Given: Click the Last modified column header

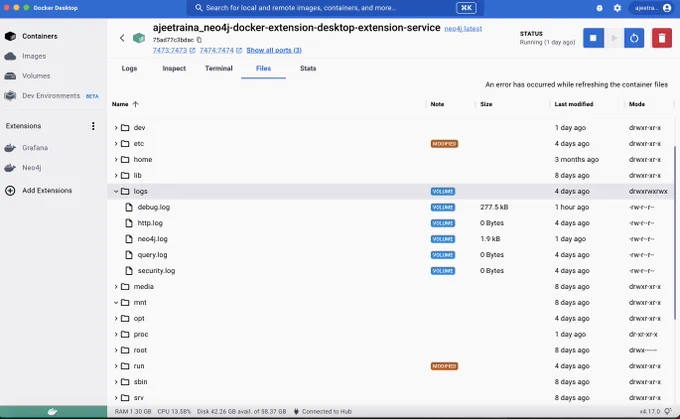Looking at the screenshot, I should (573, 104).
